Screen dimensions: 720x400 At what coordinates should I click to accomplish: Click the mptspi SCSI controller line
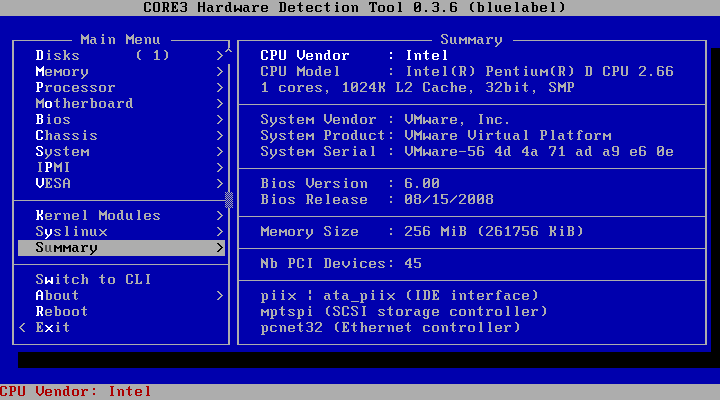pyautogui.click(x=404, y=312)
